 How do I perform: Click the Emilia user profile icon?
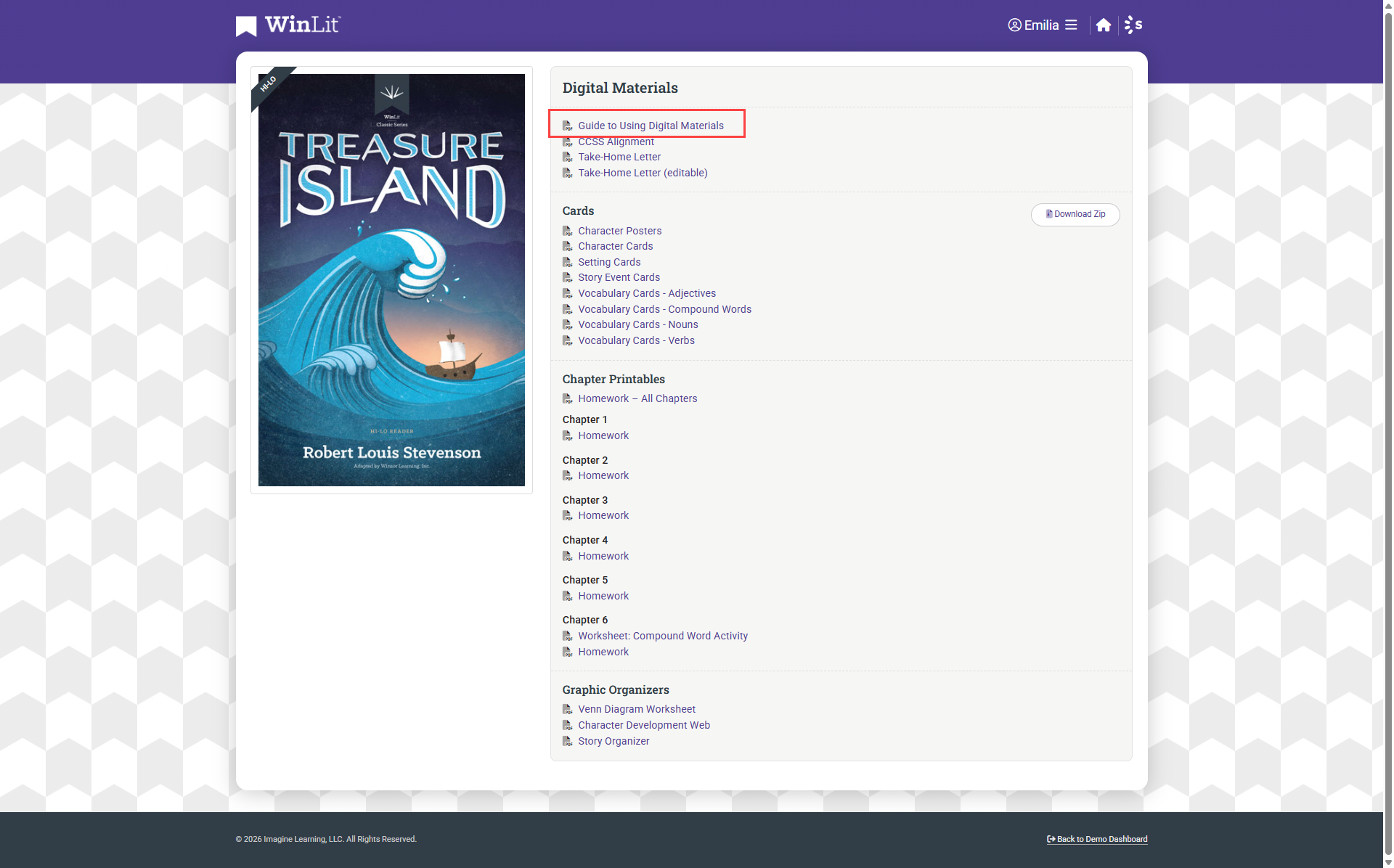click(1014, 25)
